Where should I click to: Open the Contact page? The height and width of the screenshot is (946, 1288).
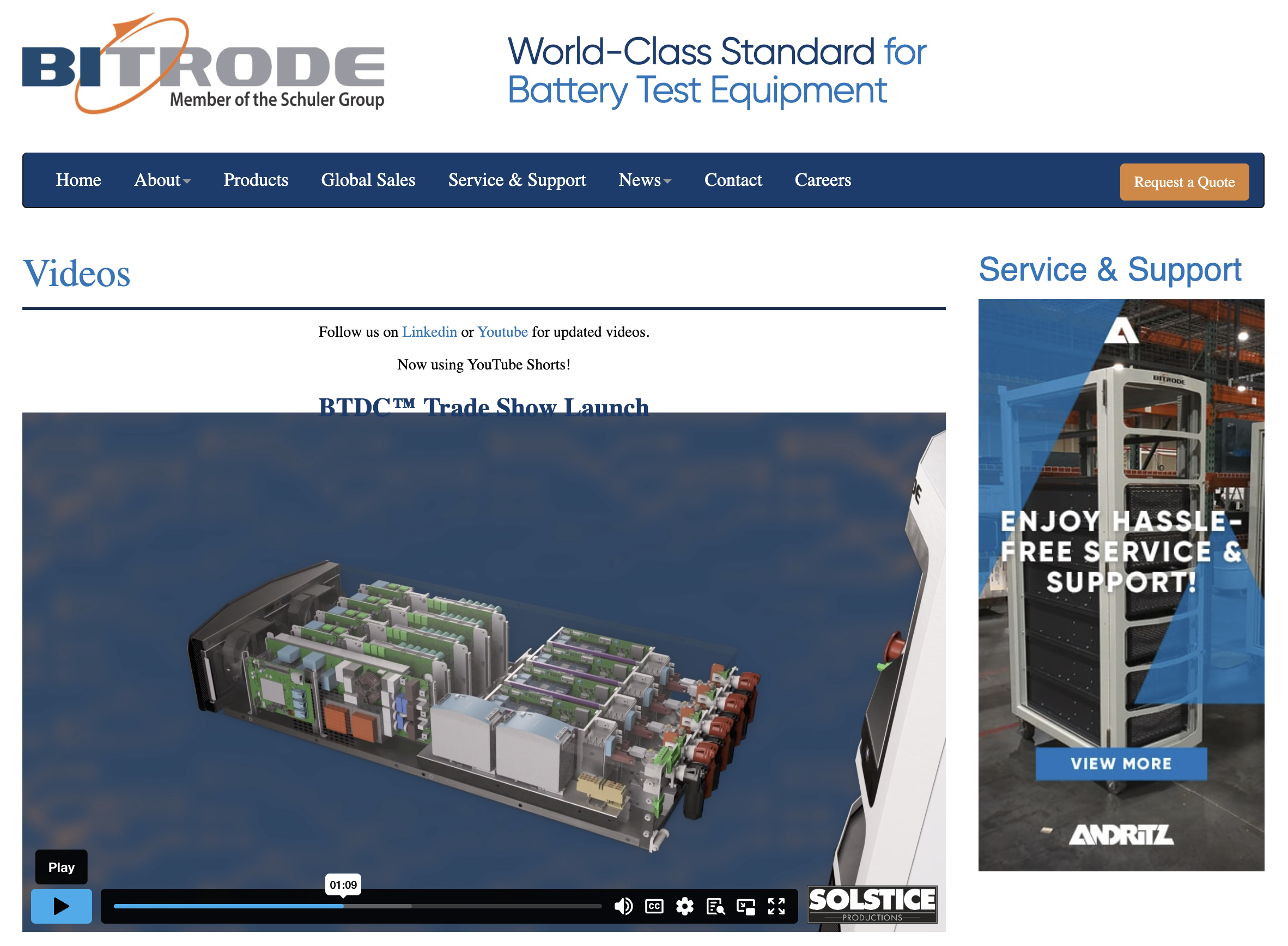pos(733,180)
